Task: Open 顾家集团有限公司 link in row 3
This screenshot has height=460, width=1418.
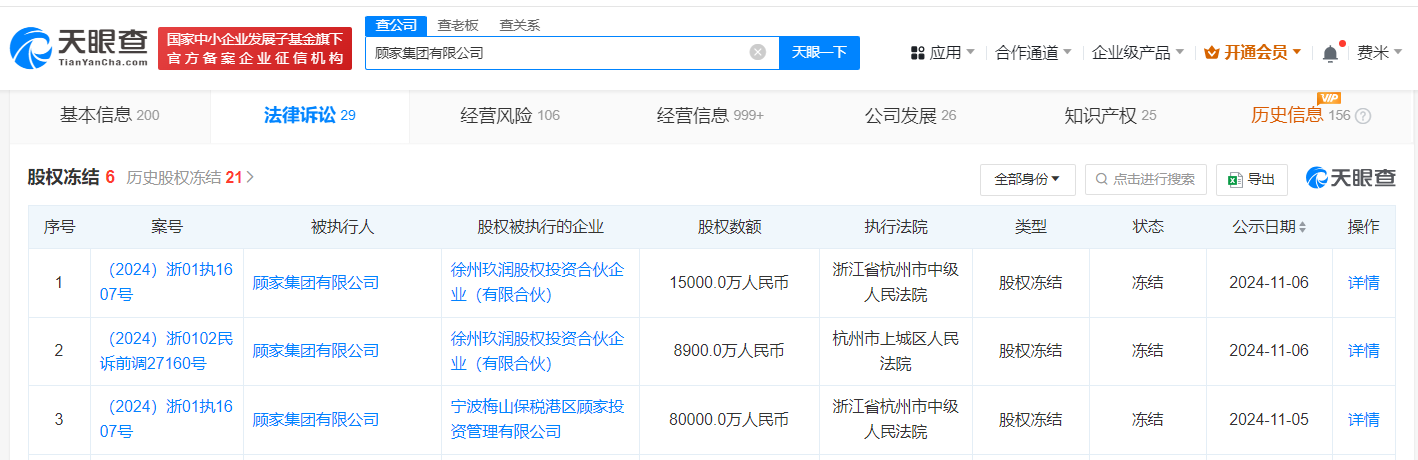Action: 316,419
